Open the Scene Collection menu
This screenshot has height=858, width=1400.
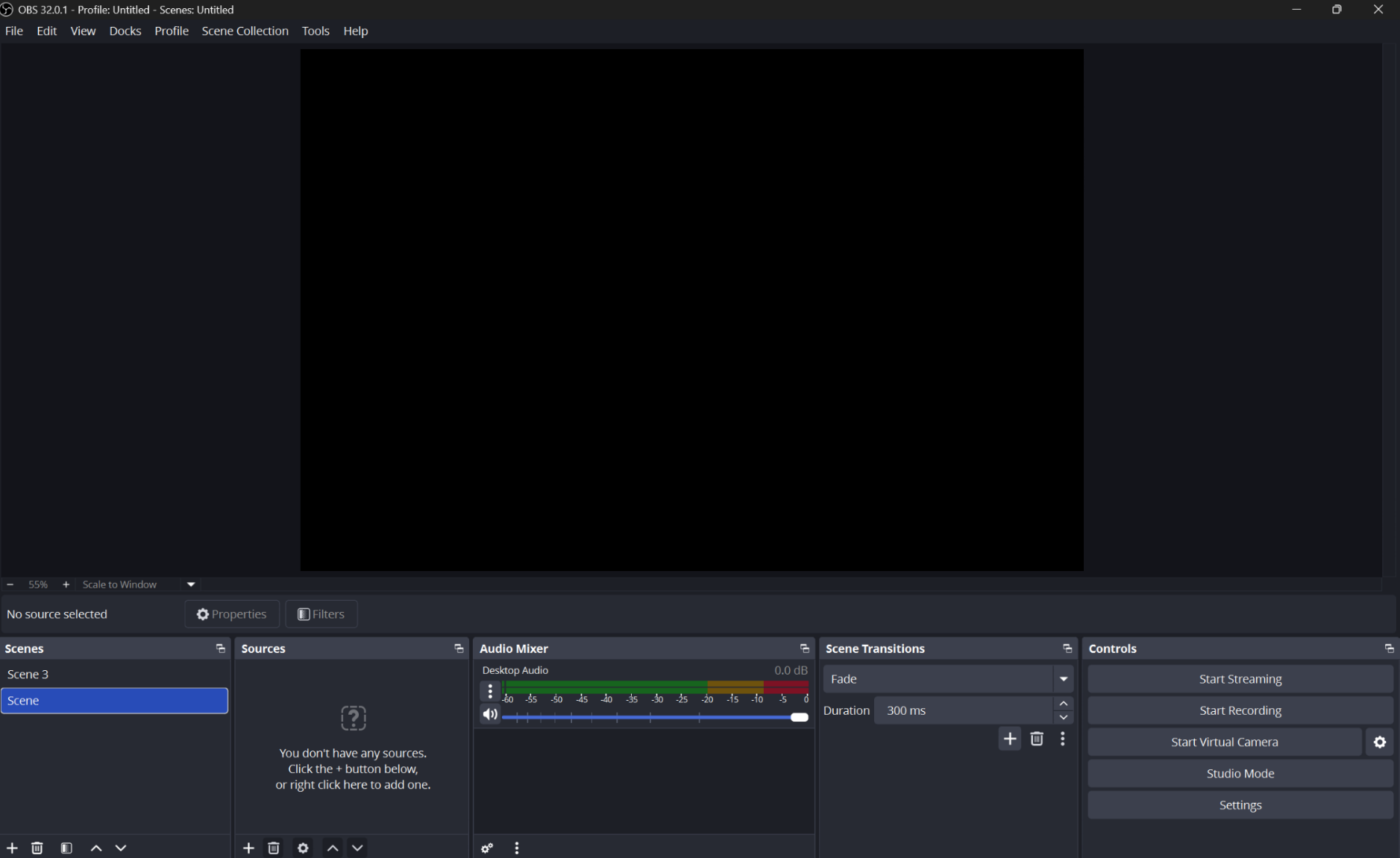point(245,31)
